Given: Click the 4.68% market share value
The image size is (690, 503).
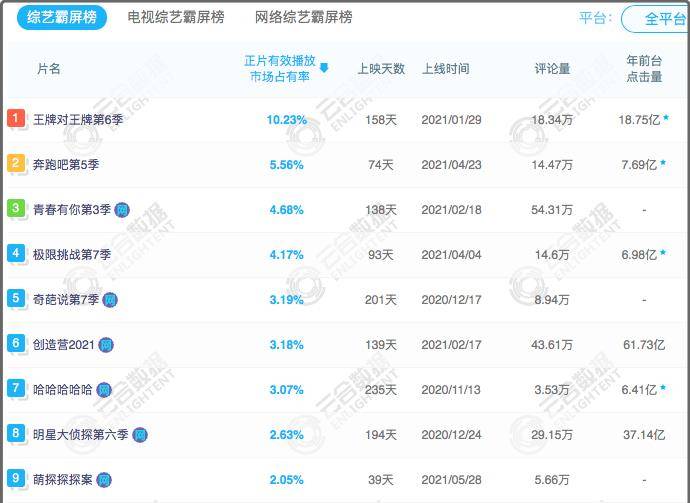Looking at the screenshot, I should pyautogui.click(x=286, y=210).
